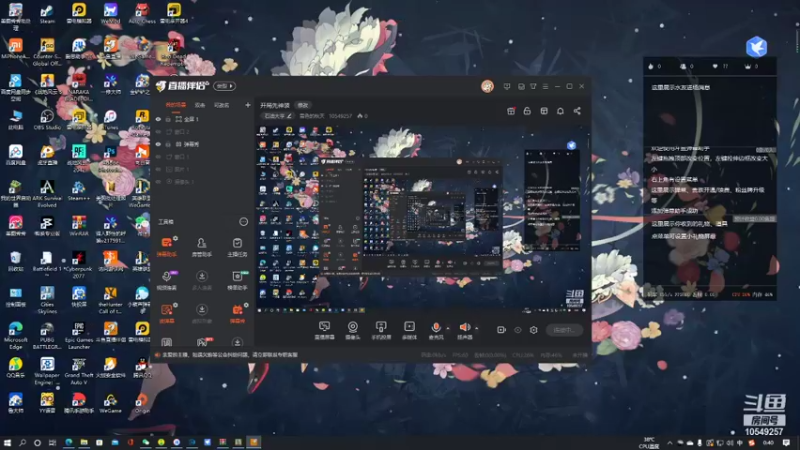
Task: Toggle visibility of the 图片 1 source
Action: coord(158,169)
